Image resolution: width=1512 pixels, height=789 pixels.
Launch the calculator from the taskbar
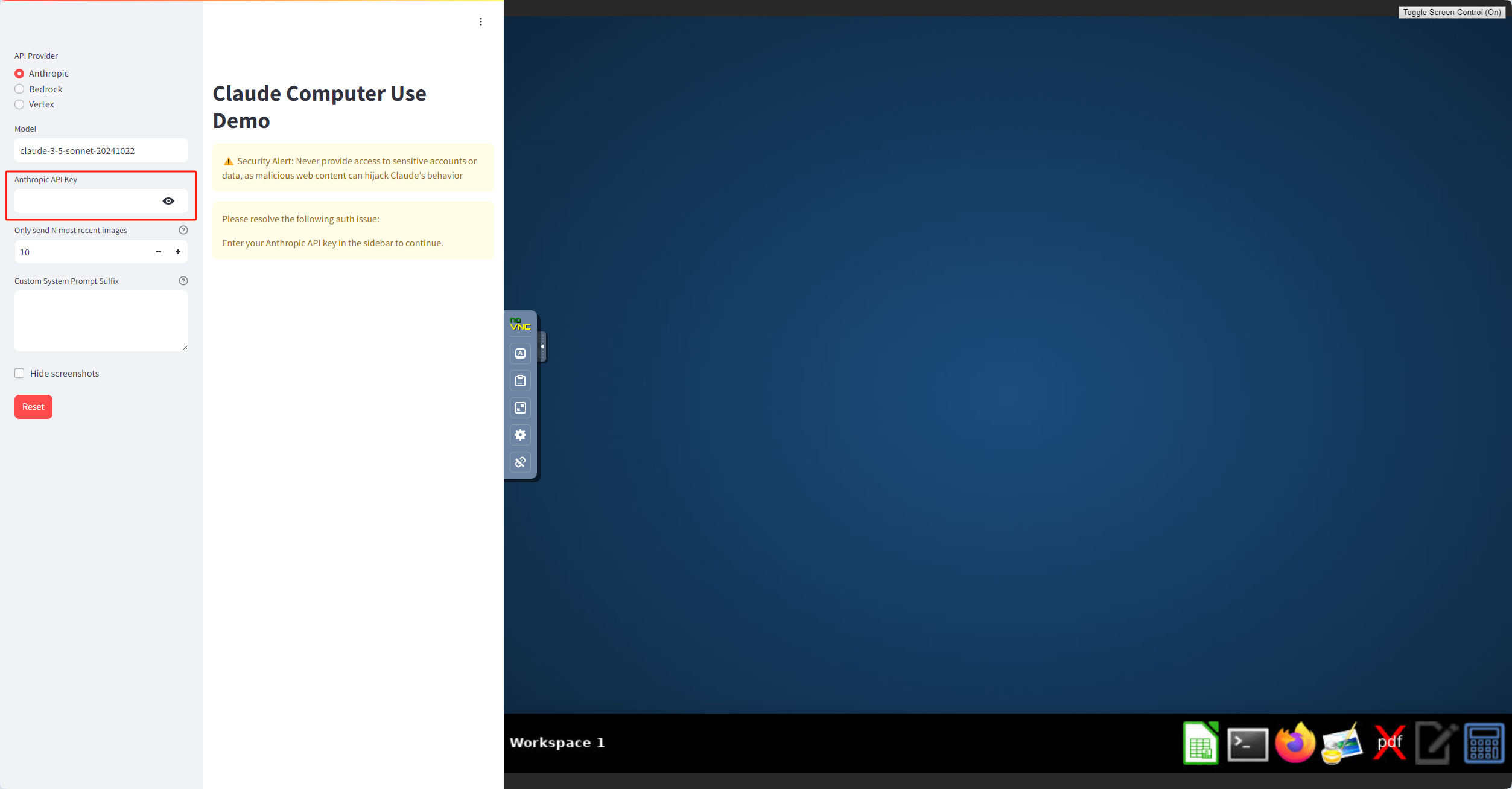point(1484,743)
